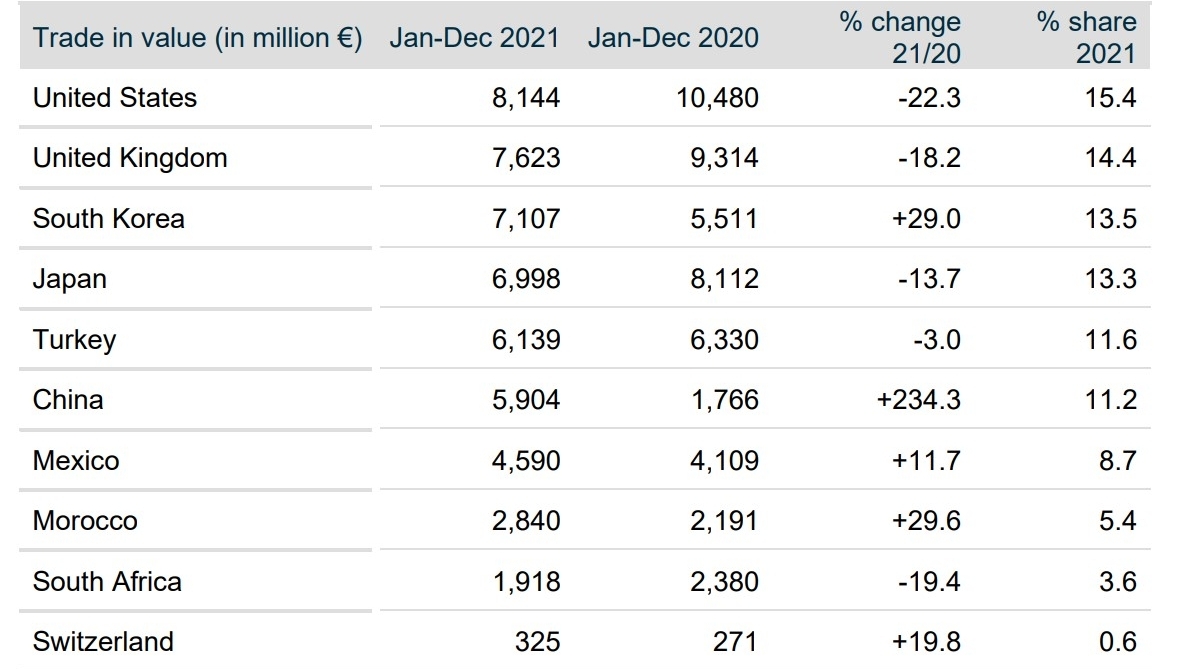1189x669 pixels.
Task: Click the % change 21/20 header
Action: pyautogui.click(x=900, y=37)
